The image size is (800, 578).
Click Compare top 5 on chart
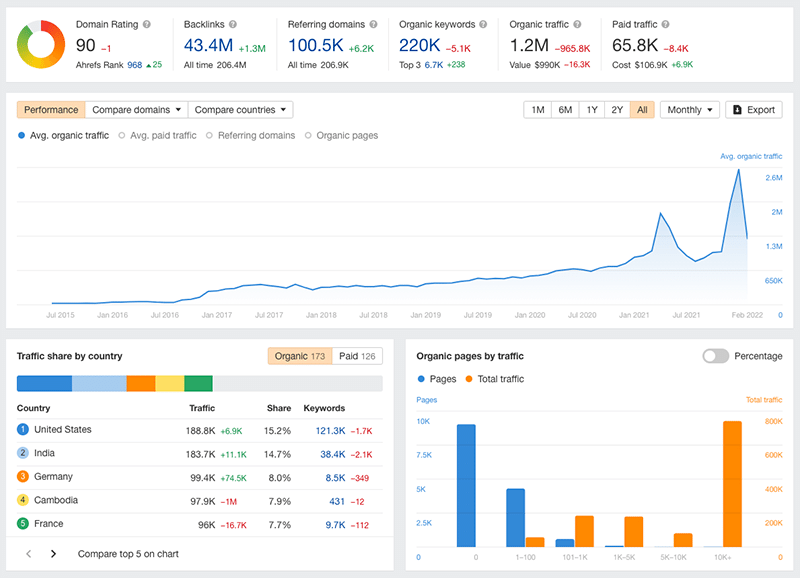[x=128, y=554]
